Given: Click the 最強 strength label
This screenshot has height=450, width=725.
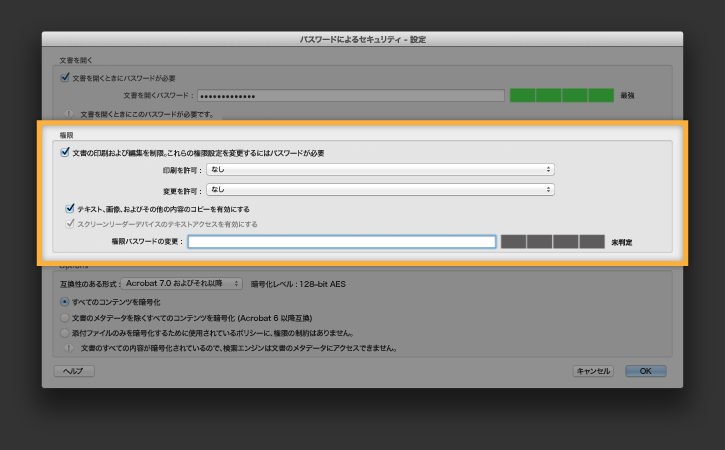Looking at the screenshot, I should click(x=627, y=95).
